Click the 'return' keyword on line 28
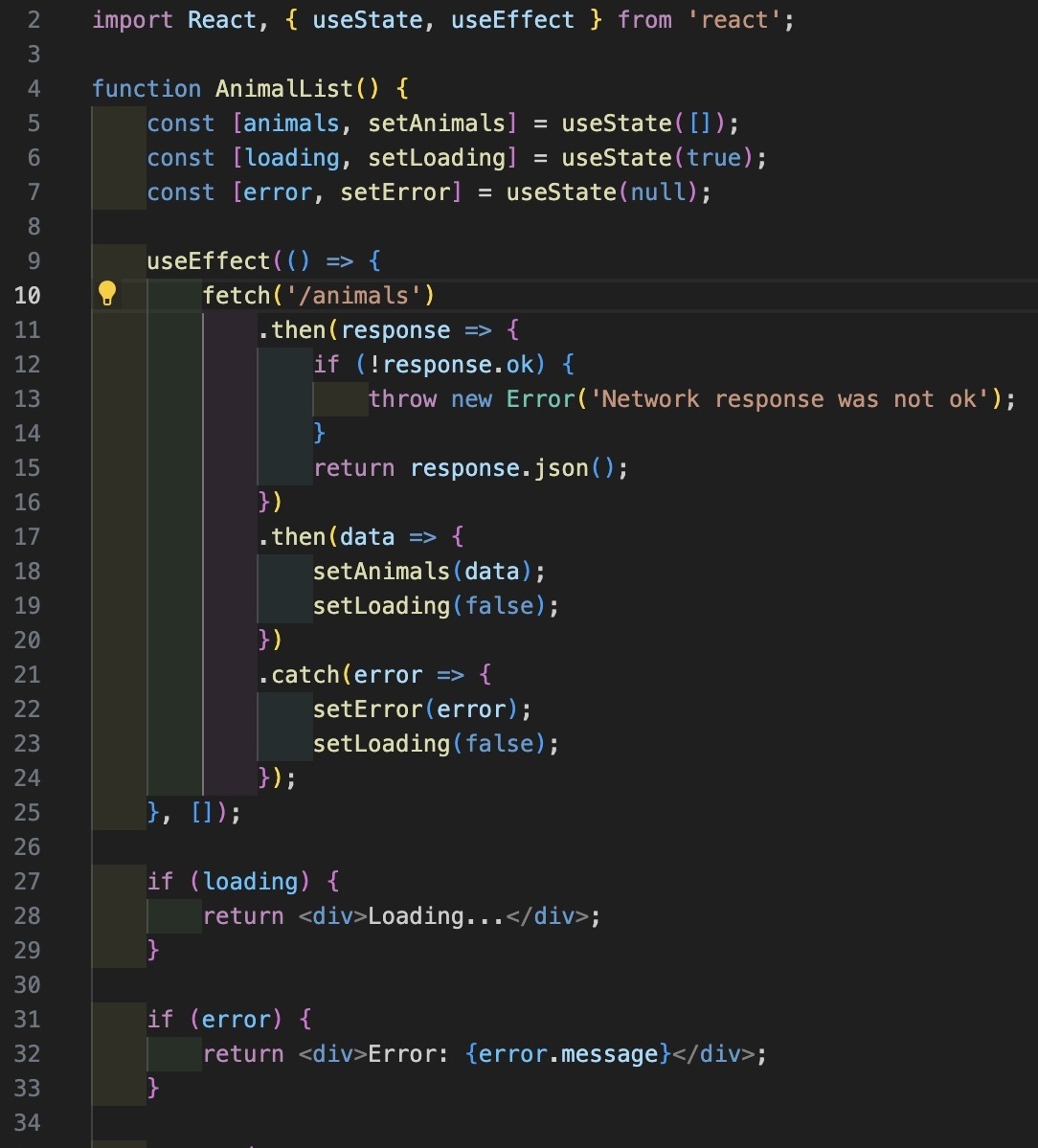 [x=242, y=915]
